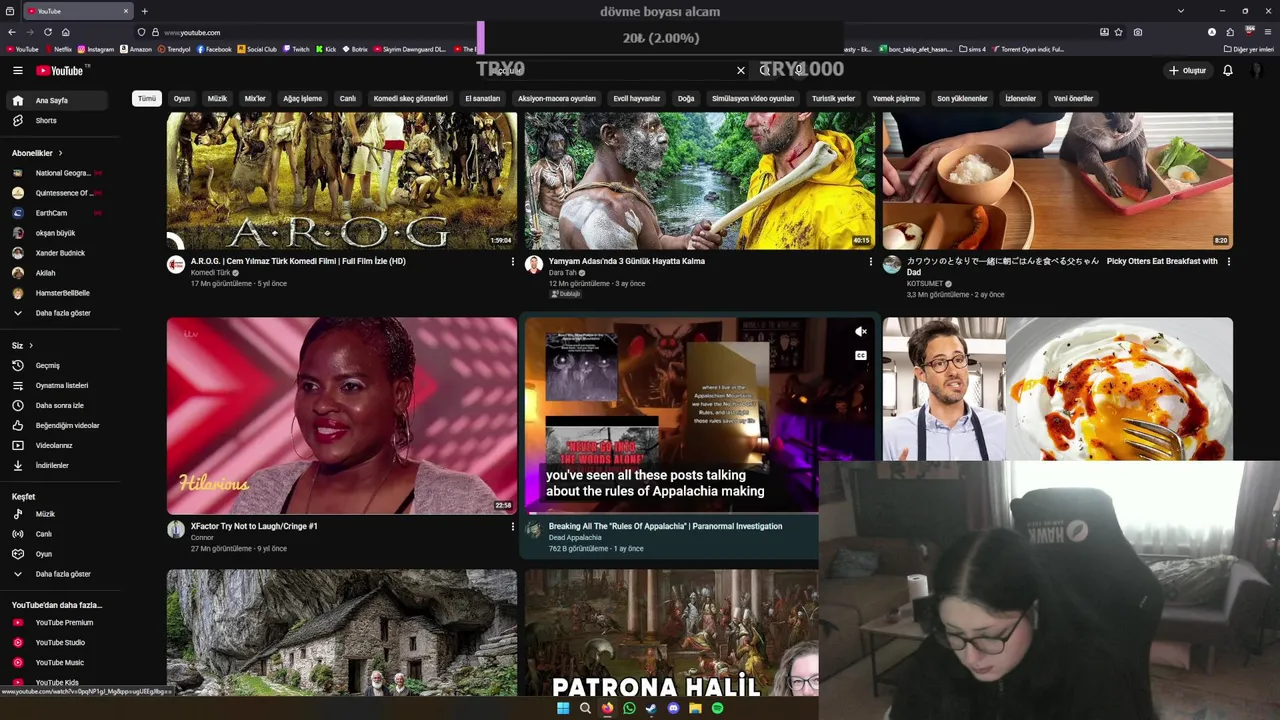Click the browser back arrow
Image resolution: width=1280 pixels, height=720 pixels.
click(x=10, y=32)
